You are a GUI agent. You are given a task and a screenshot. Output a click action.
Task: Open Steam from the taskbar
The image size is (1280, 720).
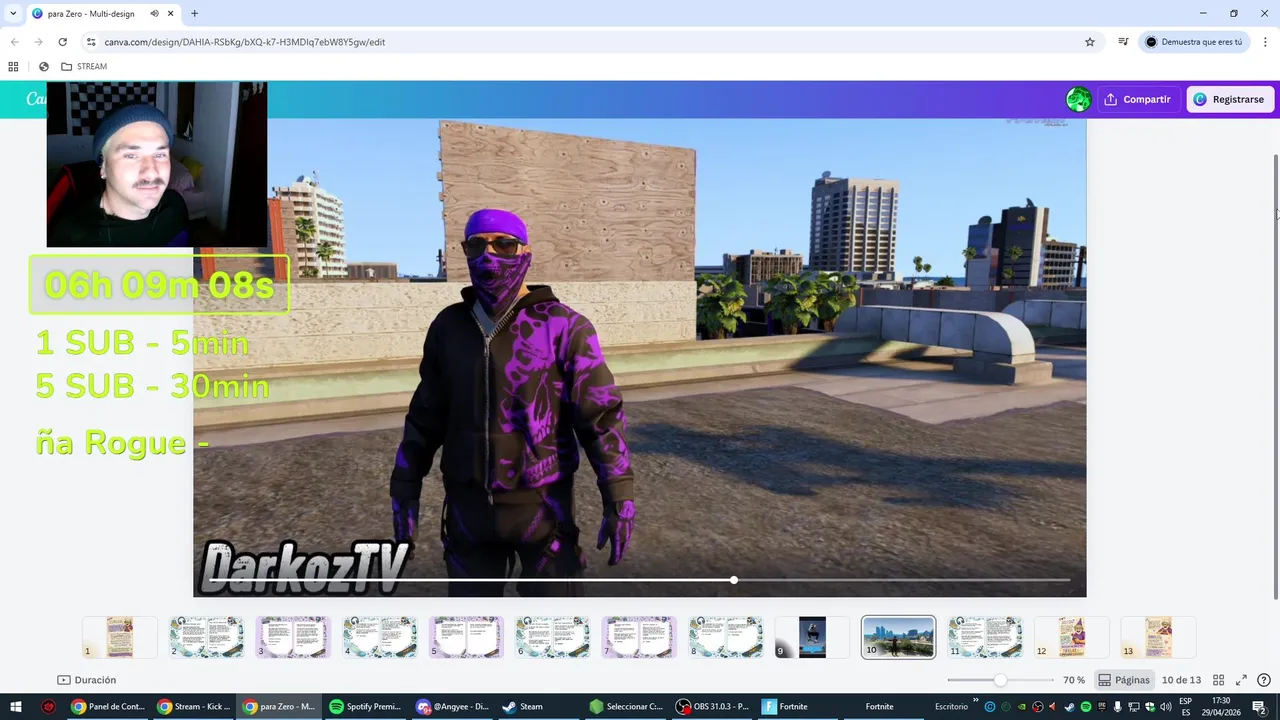tap(539, 707)
